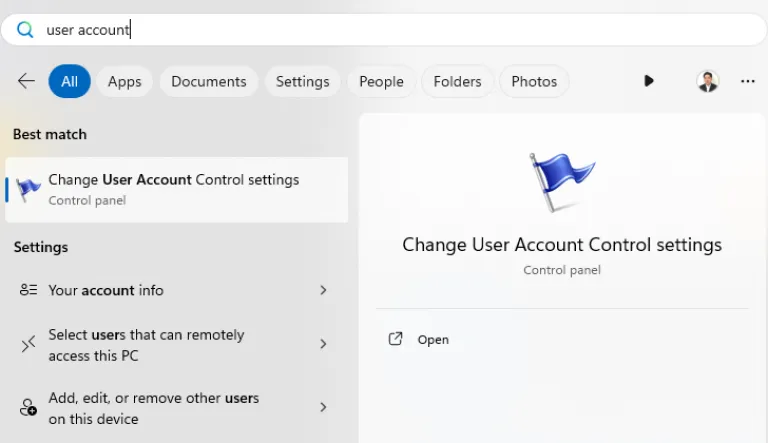Click the back arrow icon
The image size is (768, 443).
pyautogui.click(x=26, y=82)
